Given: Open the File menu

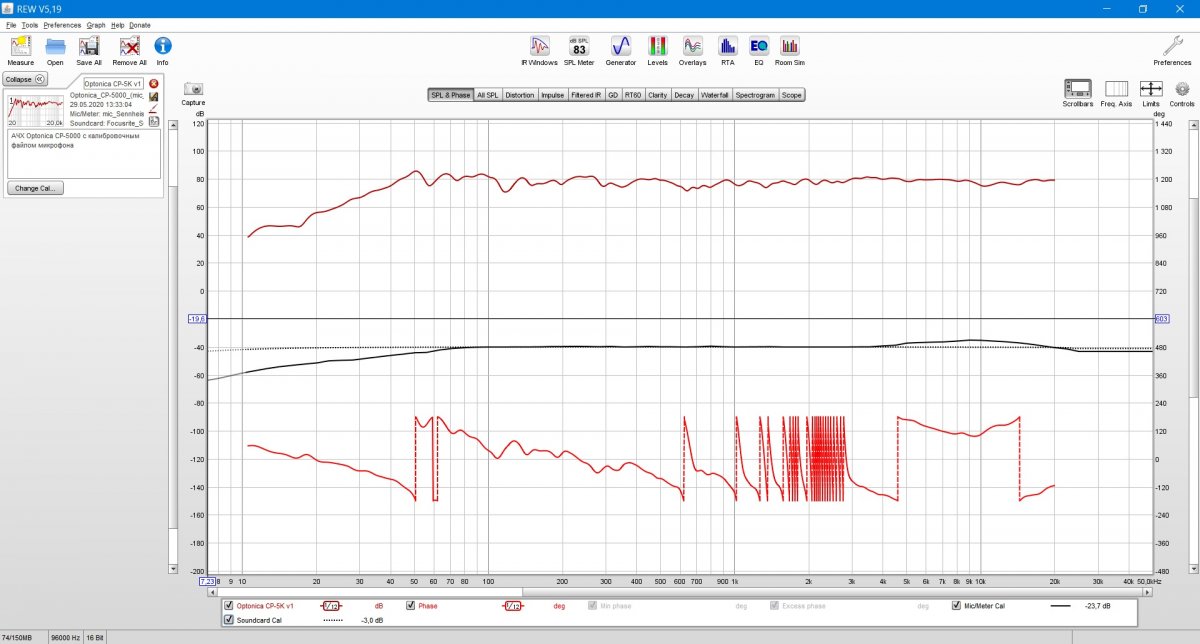Looking at the screenshot, I should 11,24.
